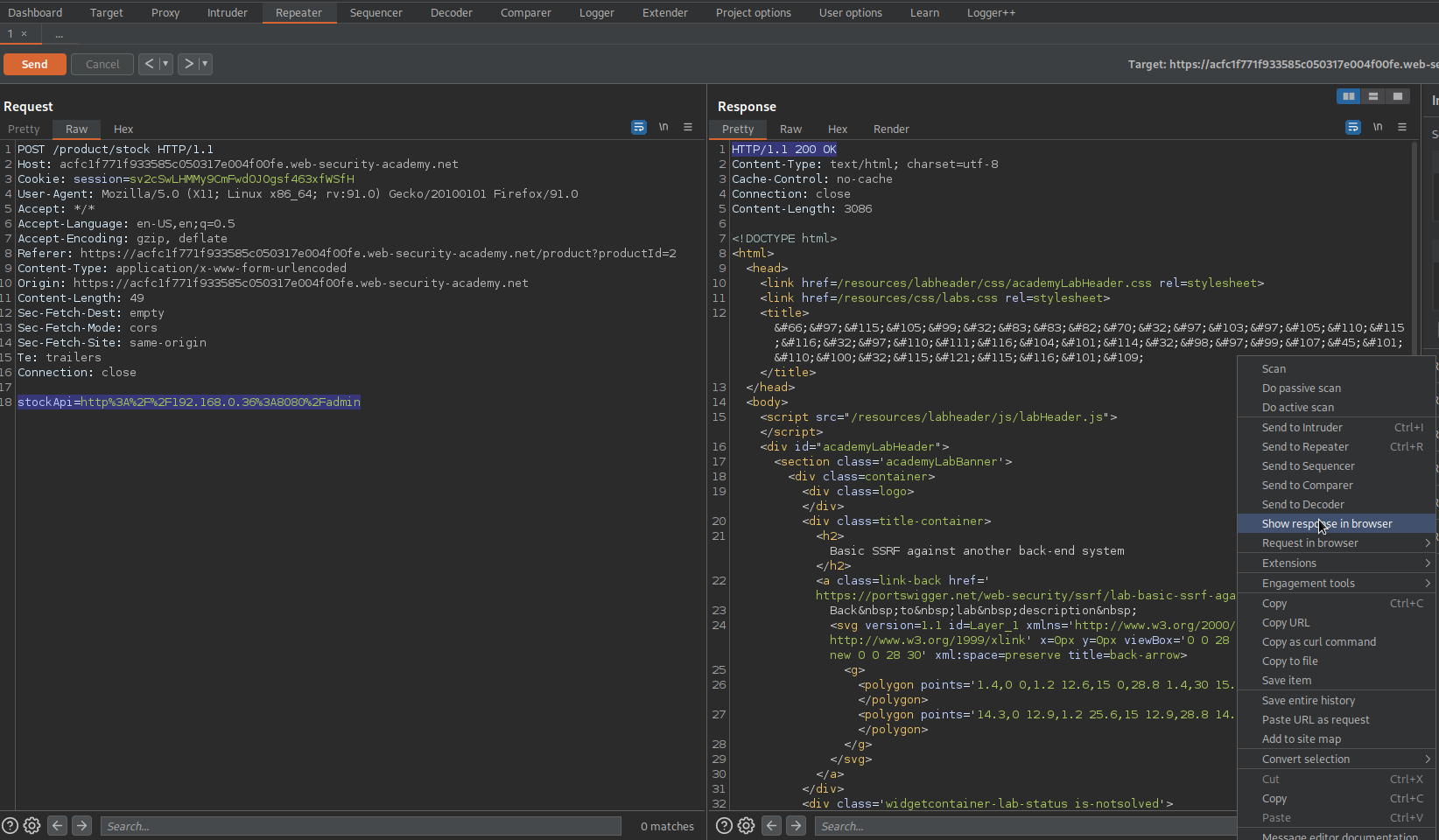Choose Scan from context menu

pos(1336,369)
